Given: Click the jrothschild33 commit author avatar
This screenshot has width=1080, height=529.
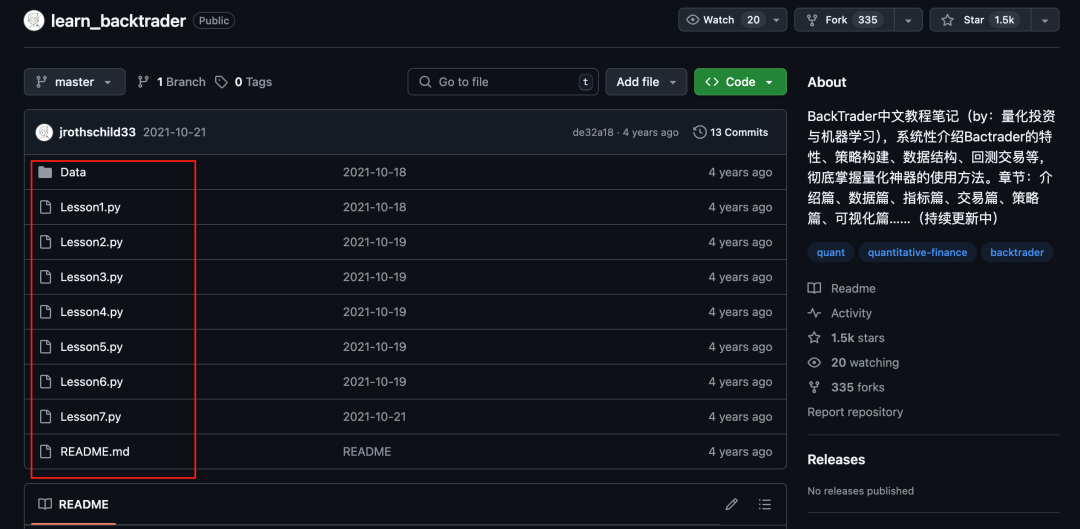Looking at the screenshot, I should point(44,132).
